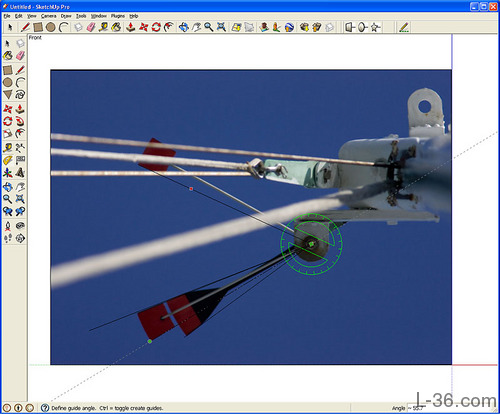Click the Orbit tool in the left toolbar

click(8, 187)
